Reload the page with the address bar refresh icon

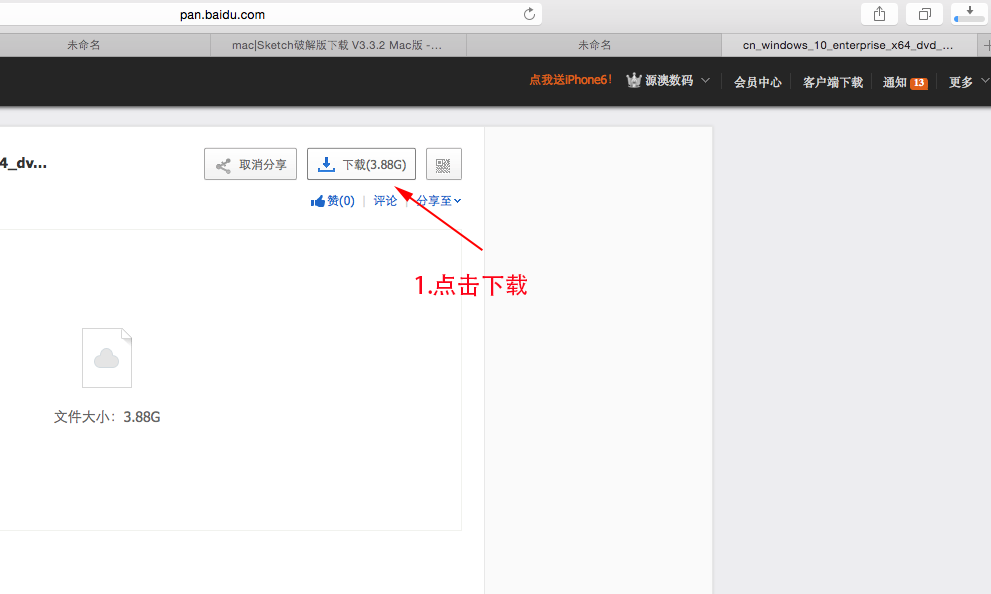pos(529,14)
